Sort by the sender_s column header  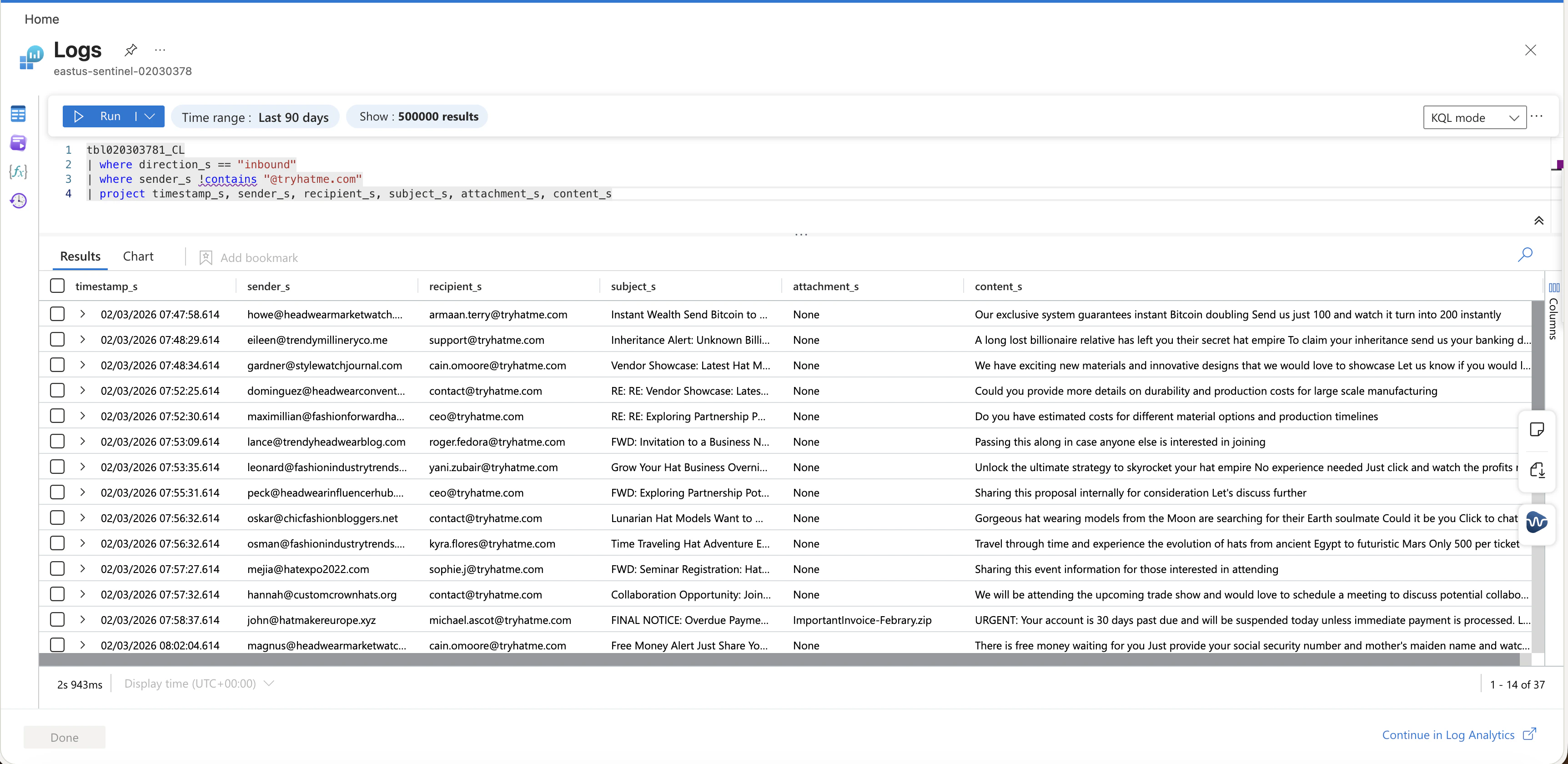pyautogui.click(x=268, y=286)
